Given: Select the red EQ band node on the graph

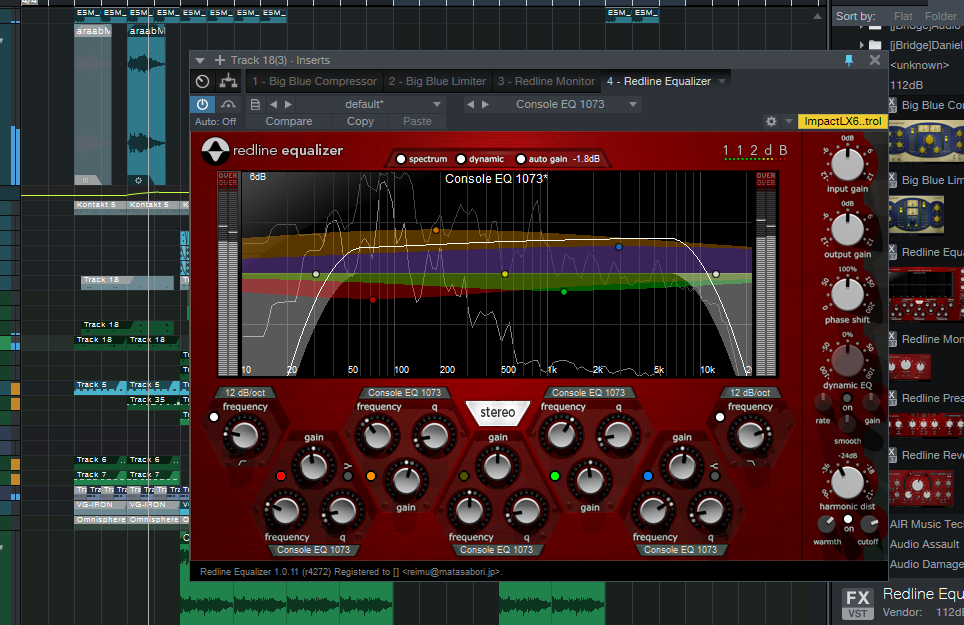Looking at the screenshot, I should point(373,300).
